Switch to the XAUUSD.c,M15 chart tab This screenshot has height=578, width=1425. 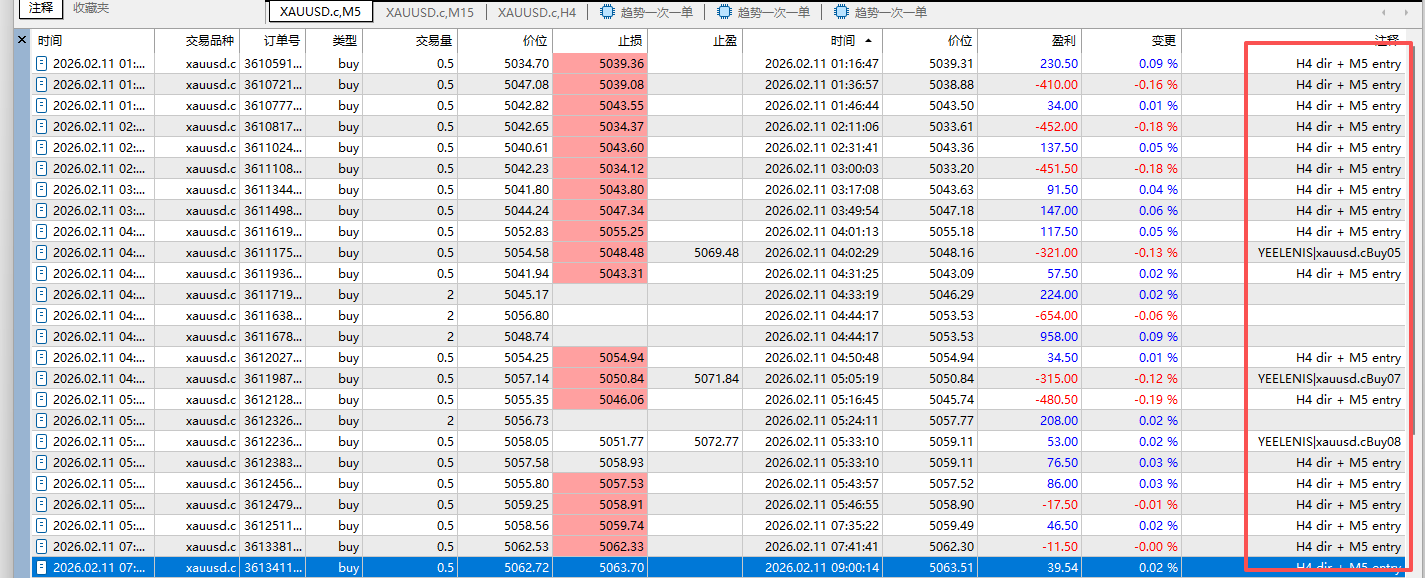(430, 12)
